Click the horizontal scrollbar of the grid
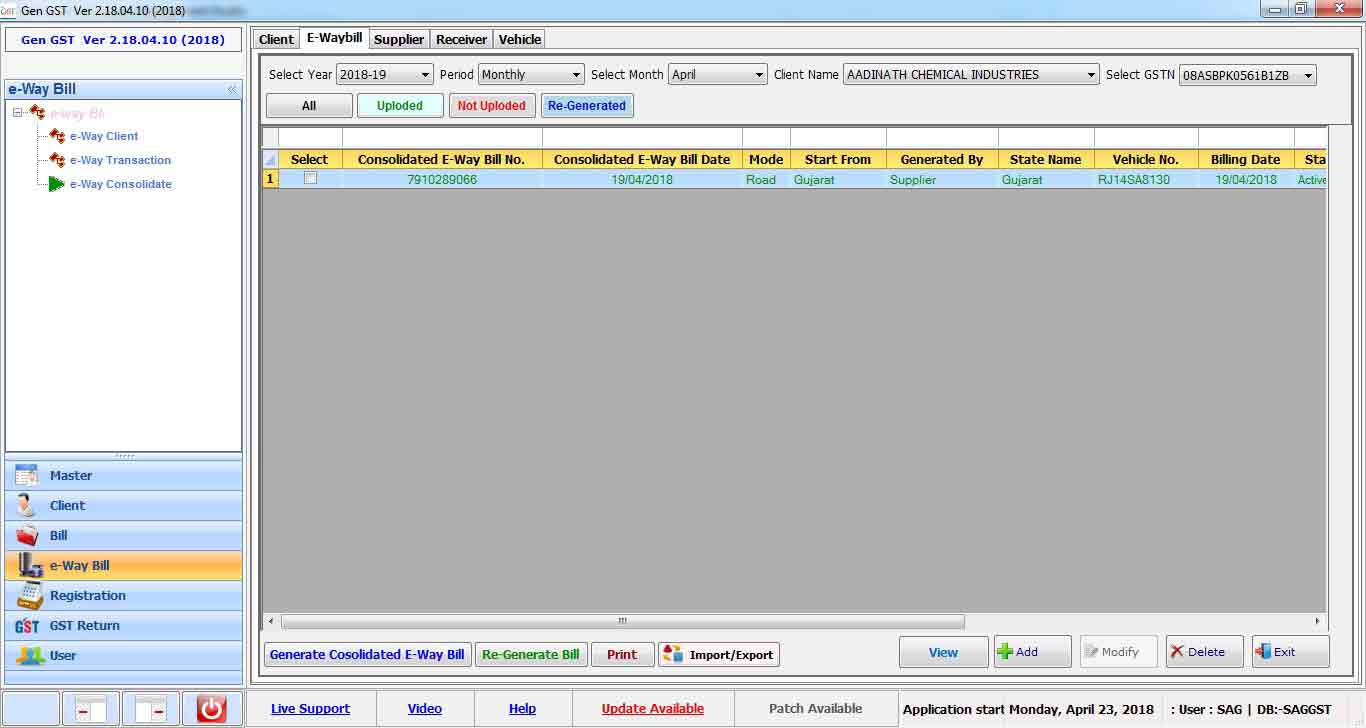 tap(622, 622)
